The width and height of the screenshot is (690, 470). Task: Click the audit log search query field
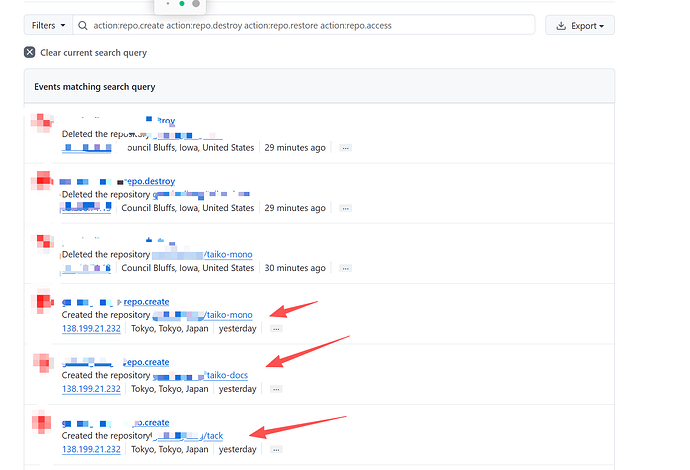click(304, 26)
